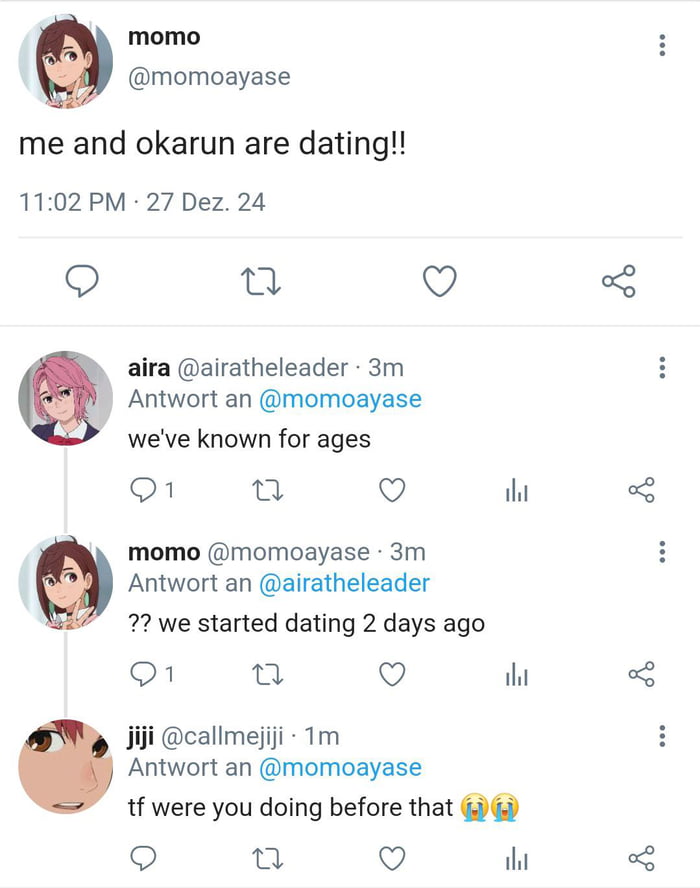Reply to aira's 'known for ages' tweet
Viewport: 700px width, 888px height.
(145, 490)
